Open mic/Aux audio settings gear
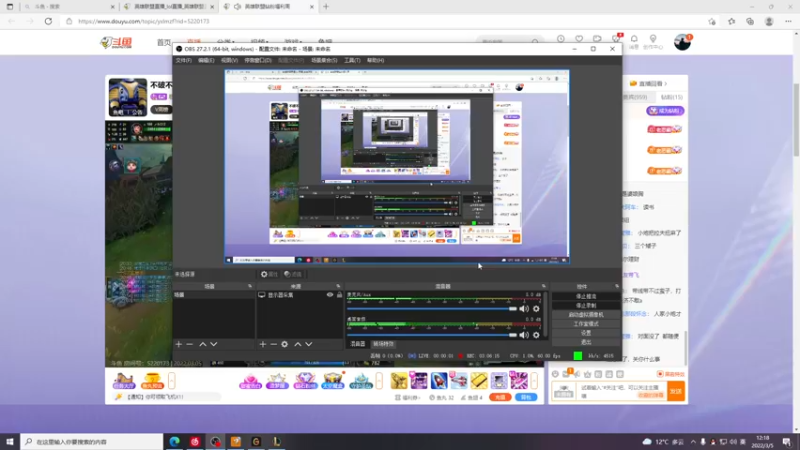 click(536, 309)
